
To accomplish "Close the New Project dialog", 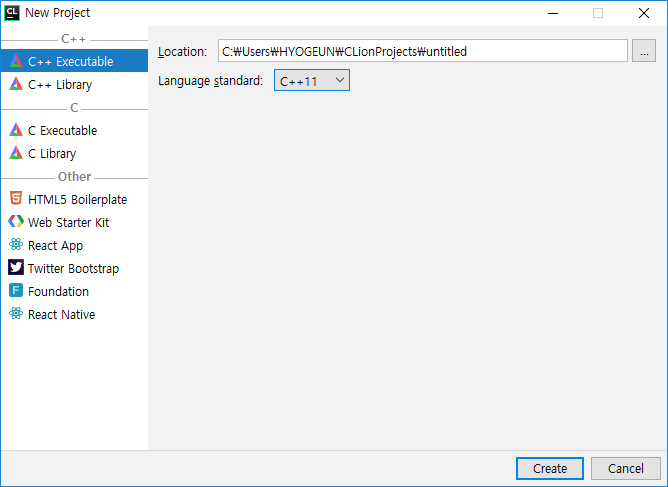I will point(644,13).
